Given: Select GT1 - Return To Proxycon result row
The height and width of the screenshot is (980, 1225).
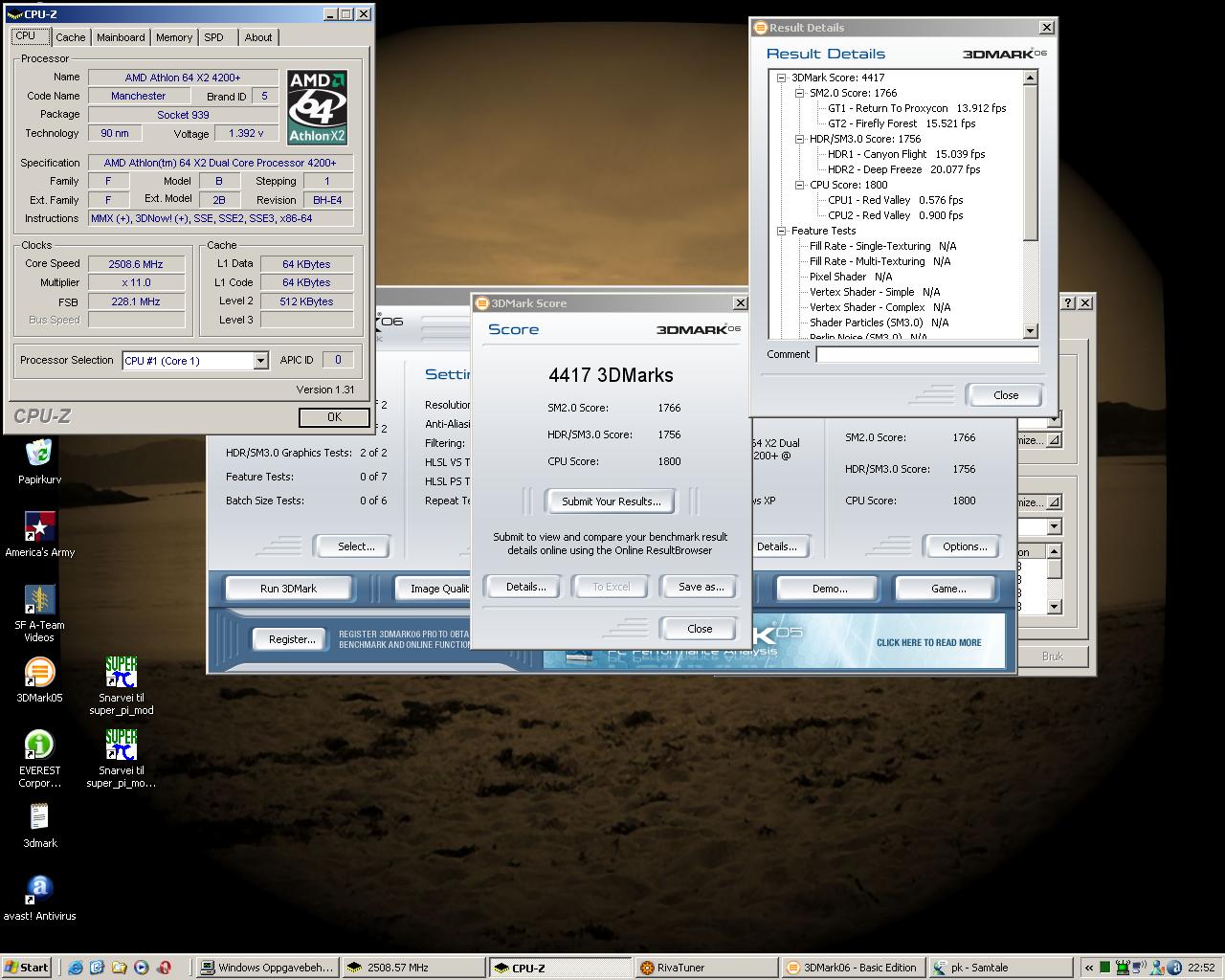Looking at the screenshot, I should click(917, 108).
